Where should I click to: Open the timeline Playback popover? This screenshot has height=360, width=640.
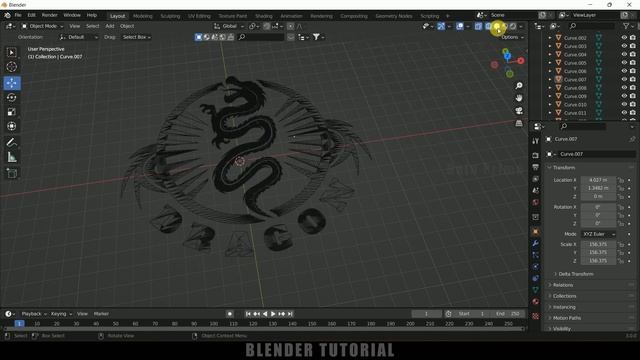33,314
